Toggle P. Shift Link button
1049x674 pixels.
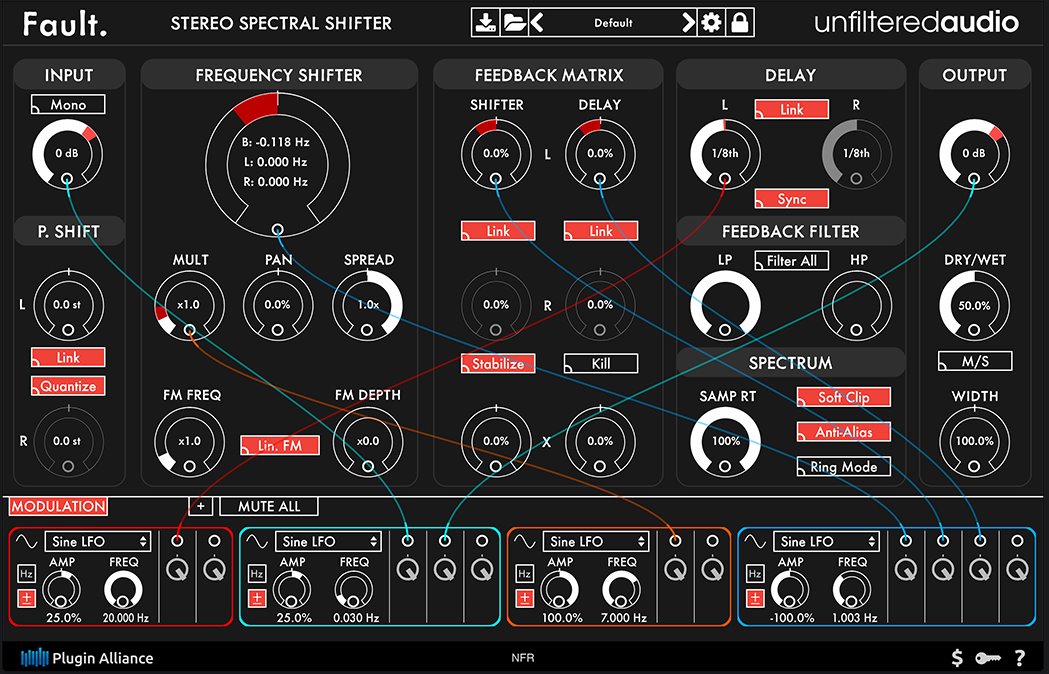click(68, 357)
